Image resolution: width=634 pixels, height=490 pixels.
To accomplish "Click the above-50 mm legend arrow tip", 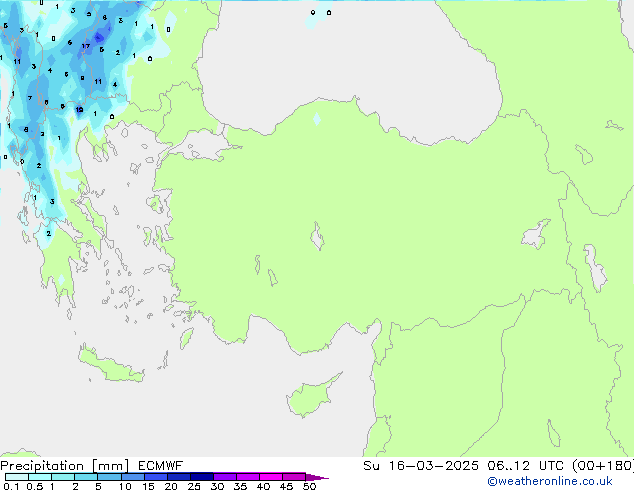I will 317,477.
